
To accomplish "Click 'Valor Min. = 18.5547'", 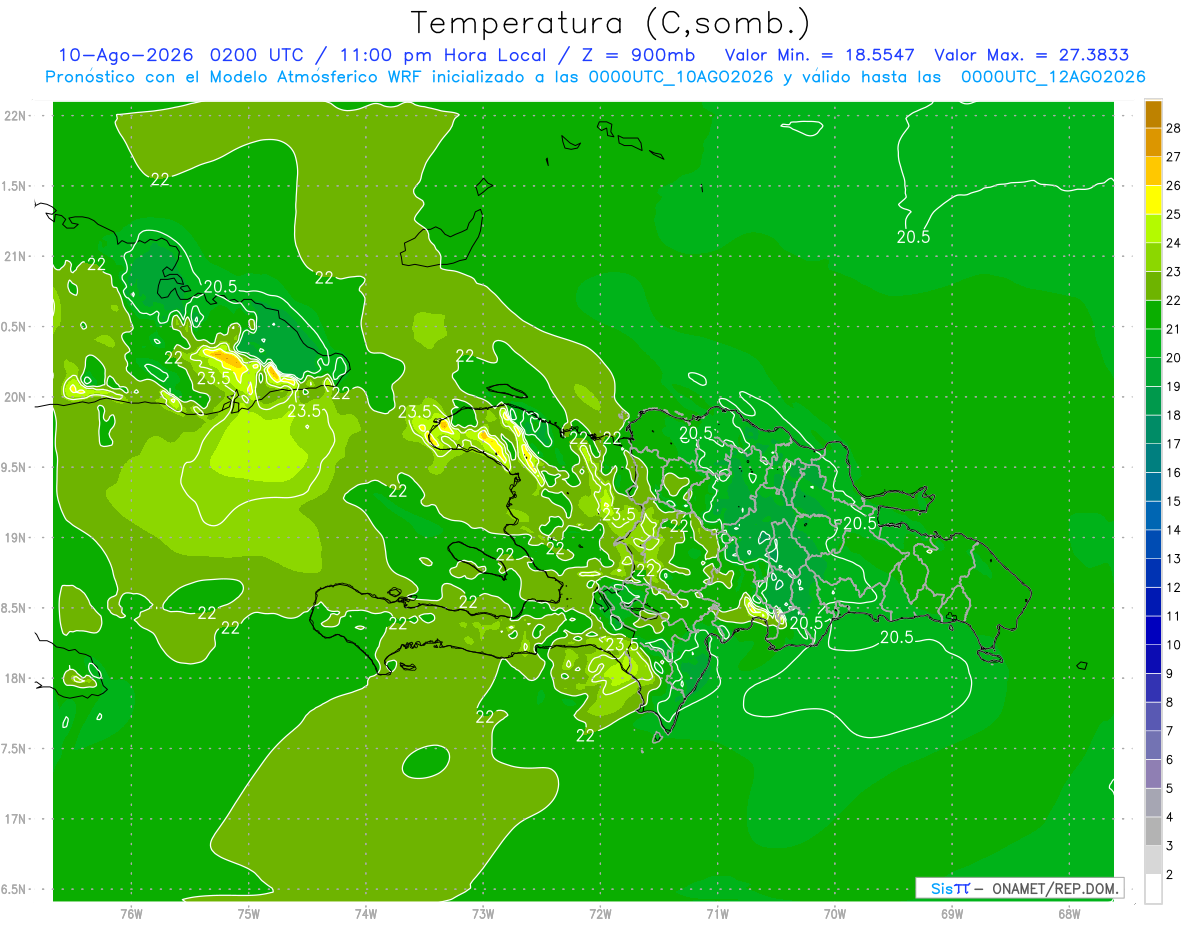I will tap(819, 55).
